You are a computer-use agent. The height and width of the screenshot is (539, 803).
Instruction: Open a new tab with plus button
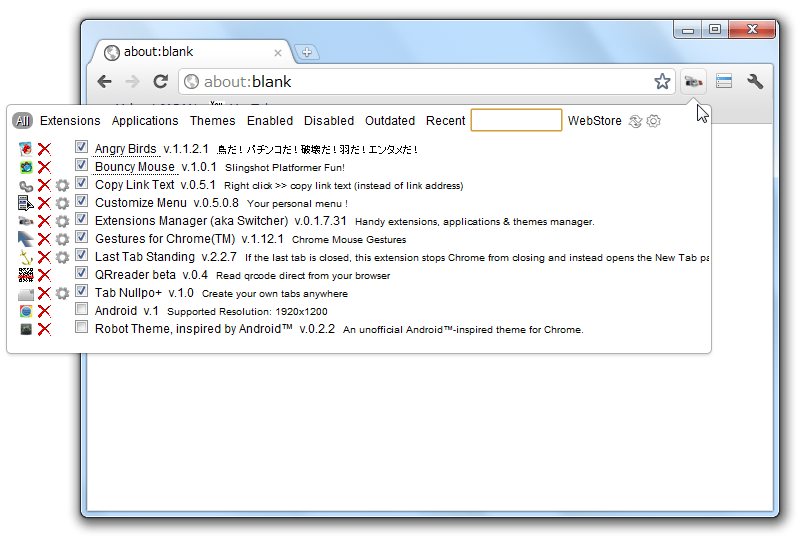tap(307, 52)
